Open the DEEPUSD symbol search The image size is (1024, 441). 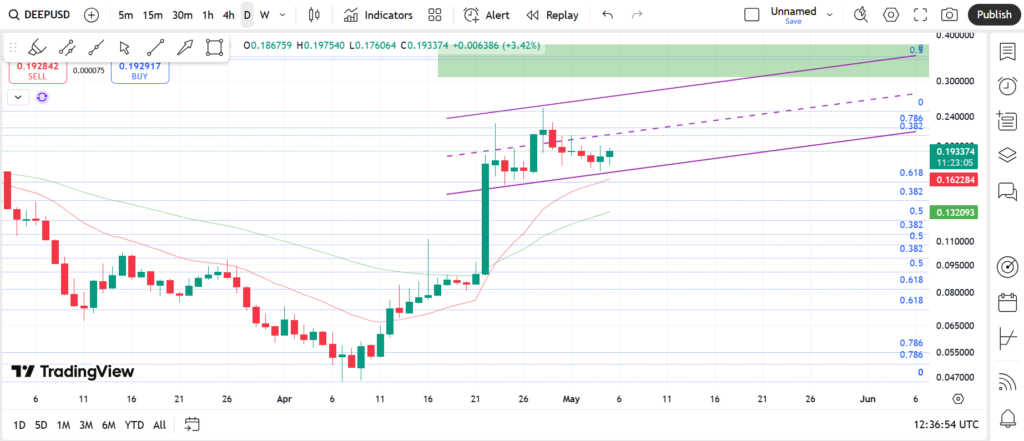(x=40, y=15)
